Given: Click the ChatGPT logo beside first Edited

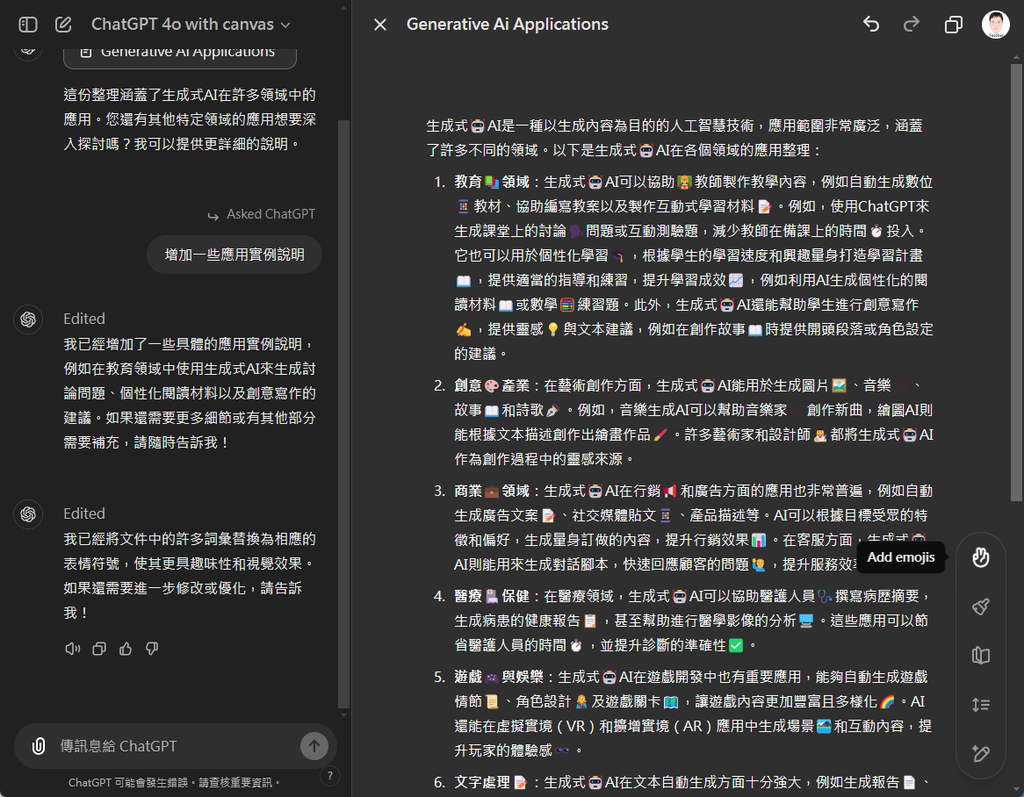Looking at the screenshot, I should pyautogui.click(x=28, y=319).
